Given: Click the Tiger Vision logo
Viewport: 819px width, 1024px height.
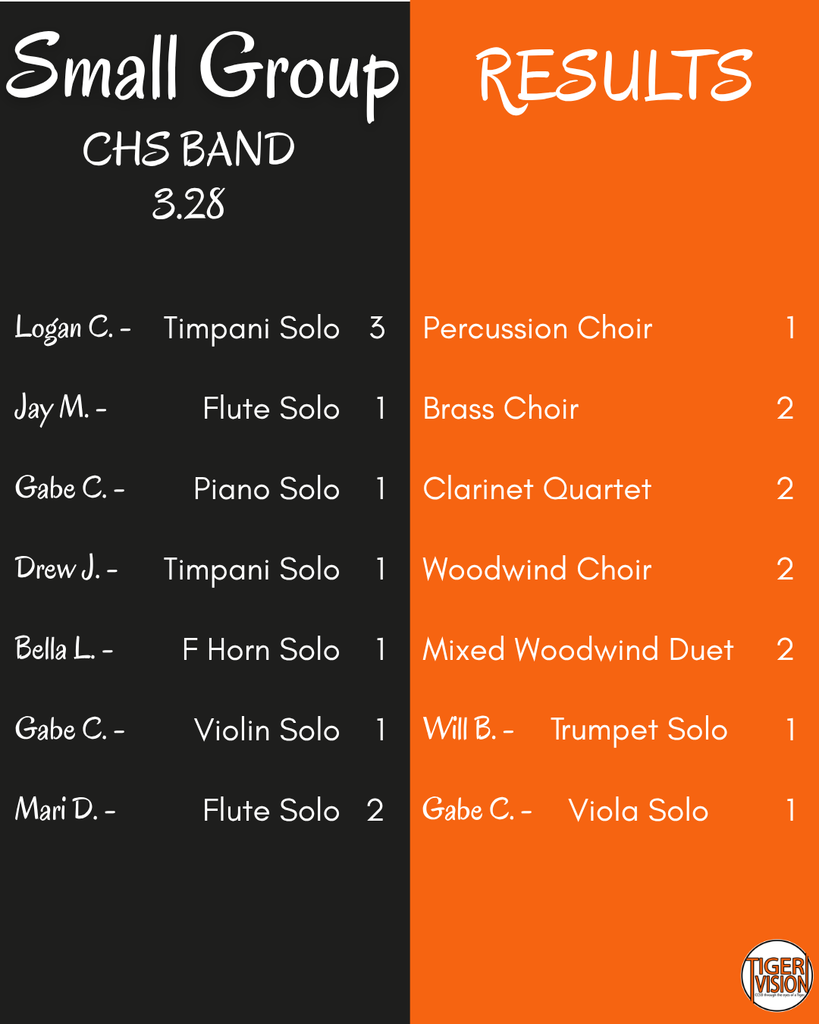Looking at the screenshot, I should coord(776,975).
